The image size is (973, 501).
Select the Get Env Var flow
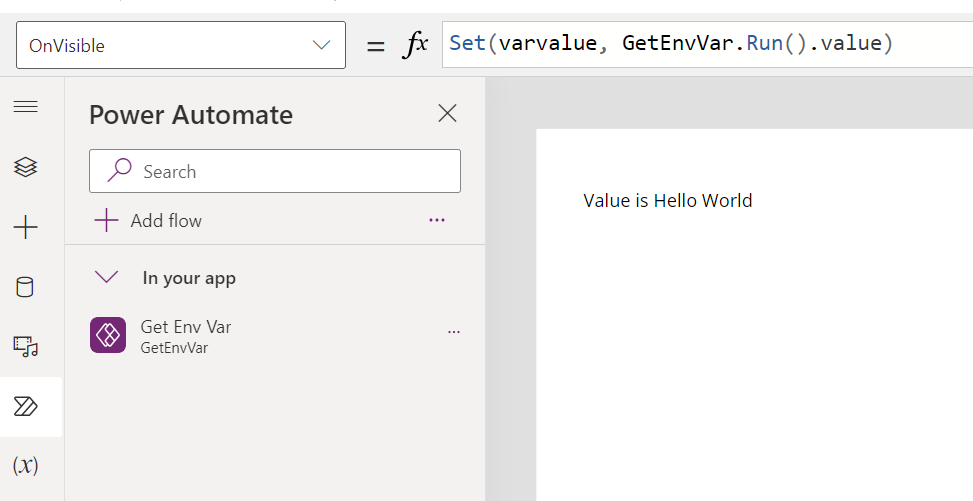275,335
